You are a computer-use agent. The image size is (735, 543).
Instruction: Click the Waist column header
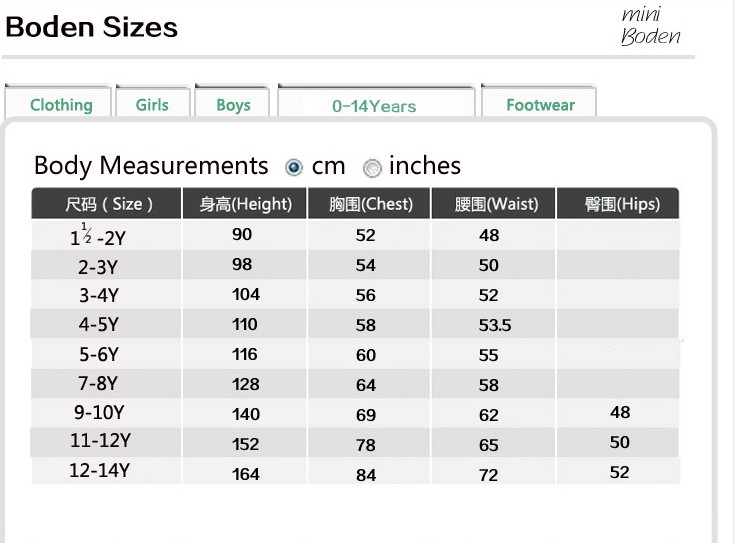pos(493,203)
